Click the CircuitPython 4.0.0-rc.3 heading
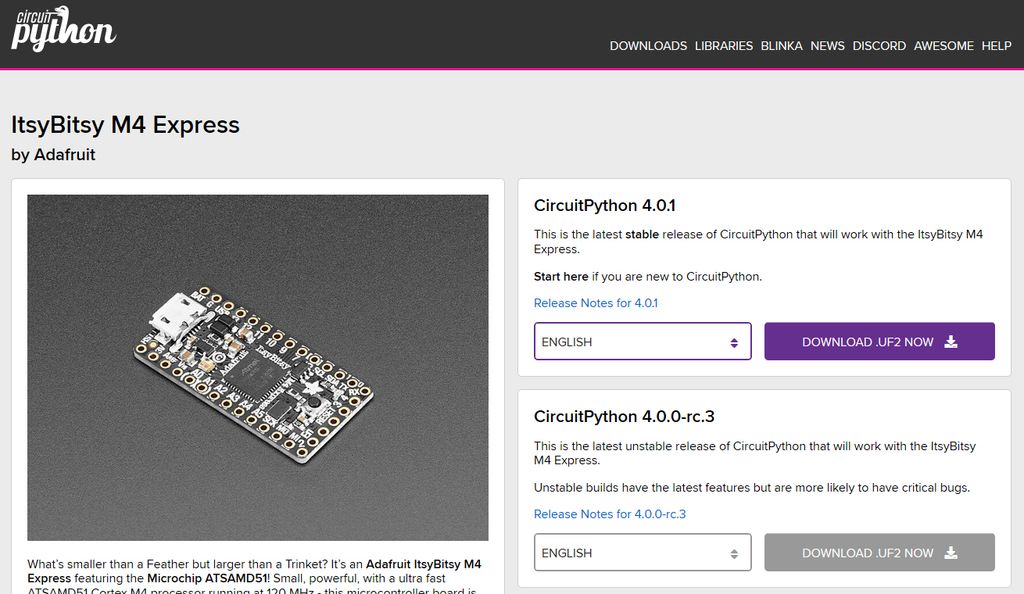Screen dimensions: 1024x594 click(624, 416)
